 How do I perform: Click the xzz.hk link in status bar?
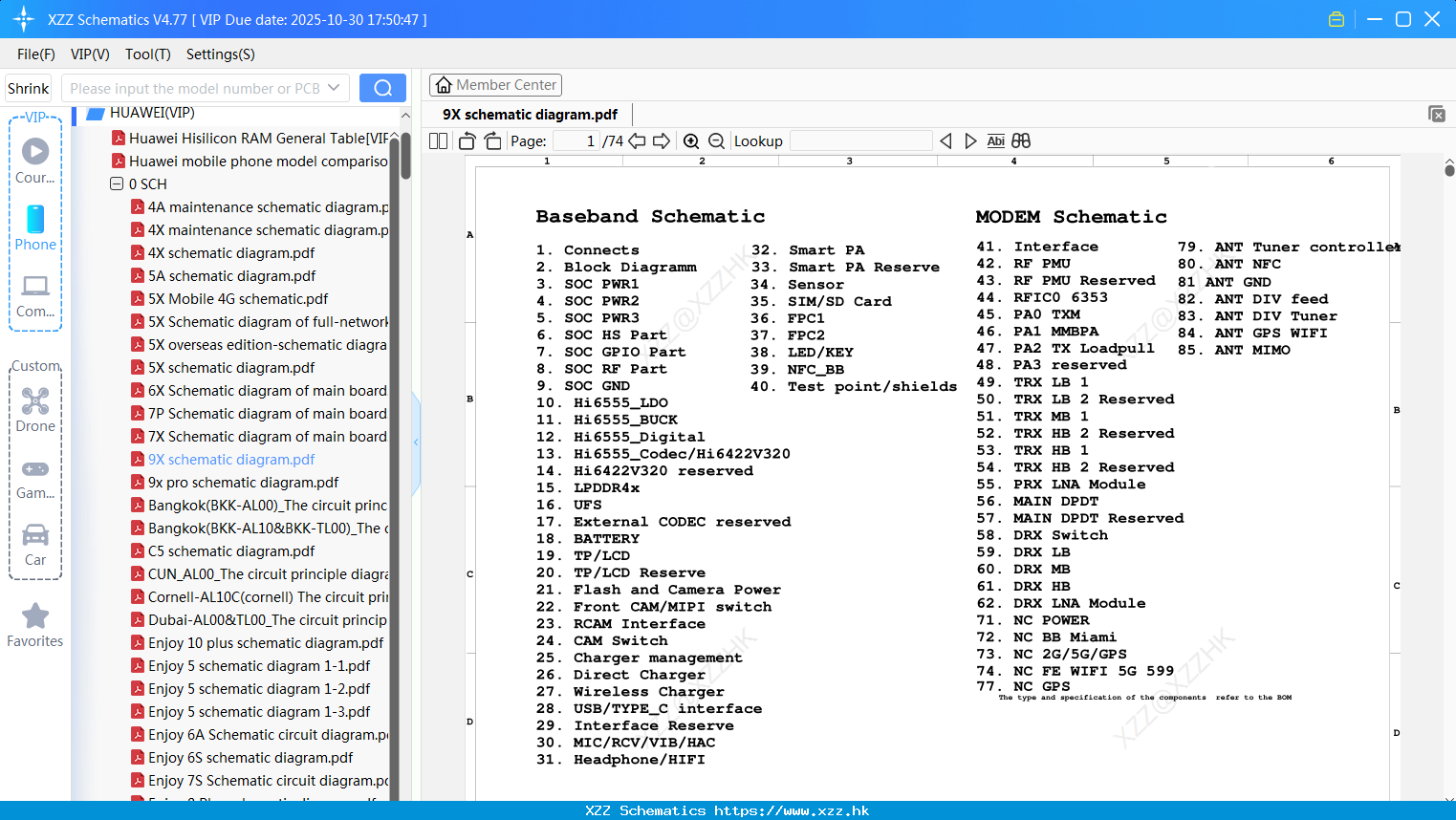792,810
